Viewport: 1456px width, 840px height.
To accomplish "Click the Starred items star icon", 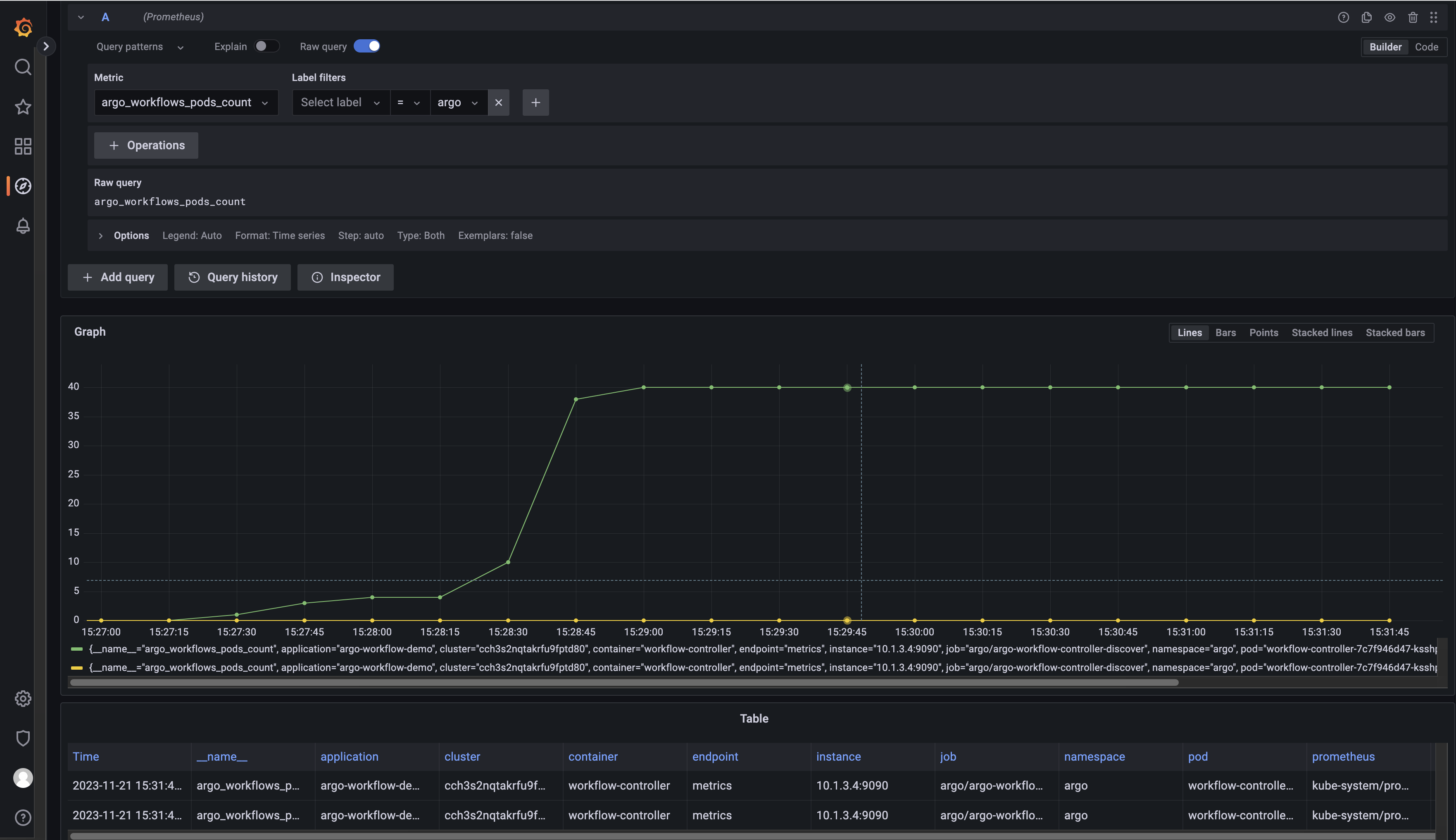I will 23,107.
